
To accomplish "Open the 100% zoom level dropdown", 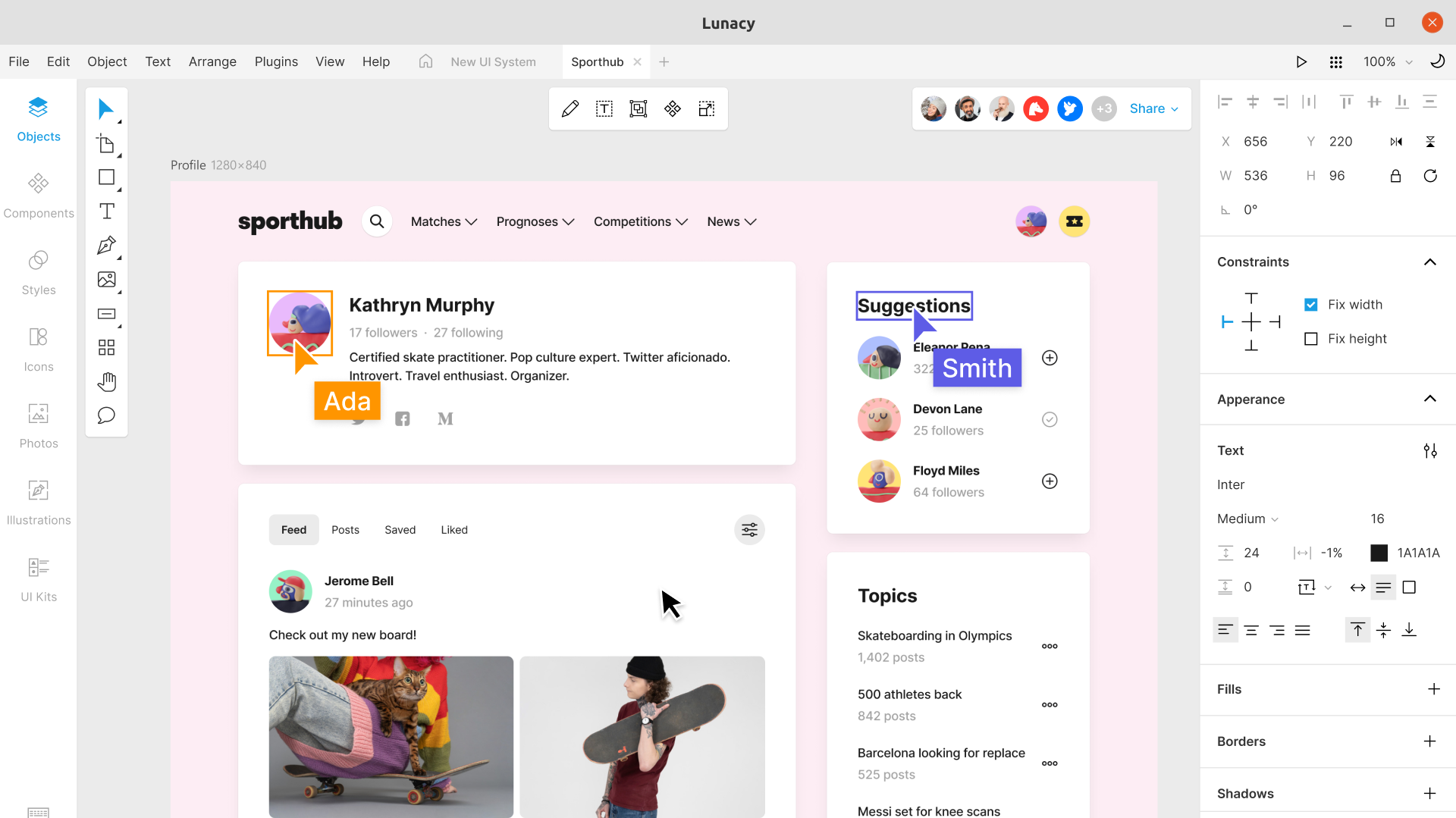I will pos(1388,62).
